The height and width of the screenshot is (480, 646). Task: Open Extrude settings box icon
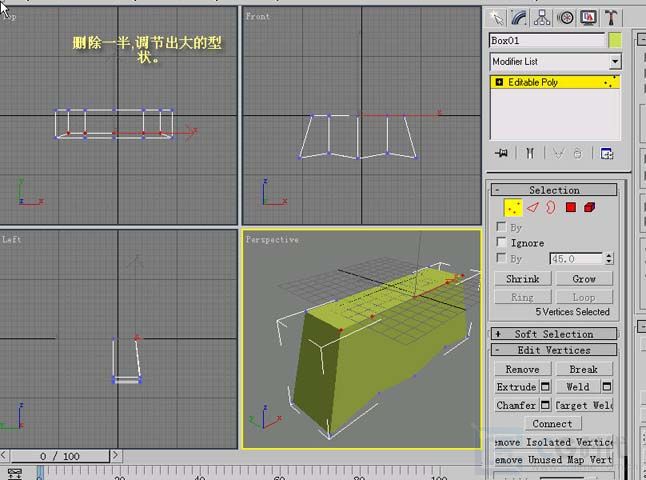[545, 387]
